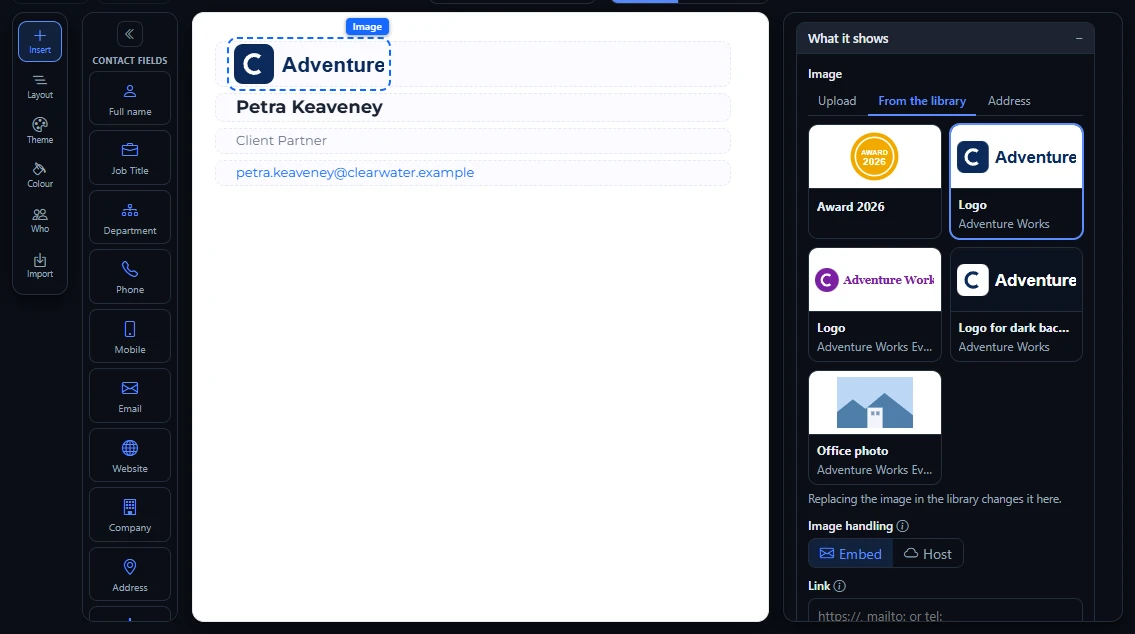Insert the Job Title field
This screenshot has width=1135, height=634.
pyautogui.click(x=130, y=158)
